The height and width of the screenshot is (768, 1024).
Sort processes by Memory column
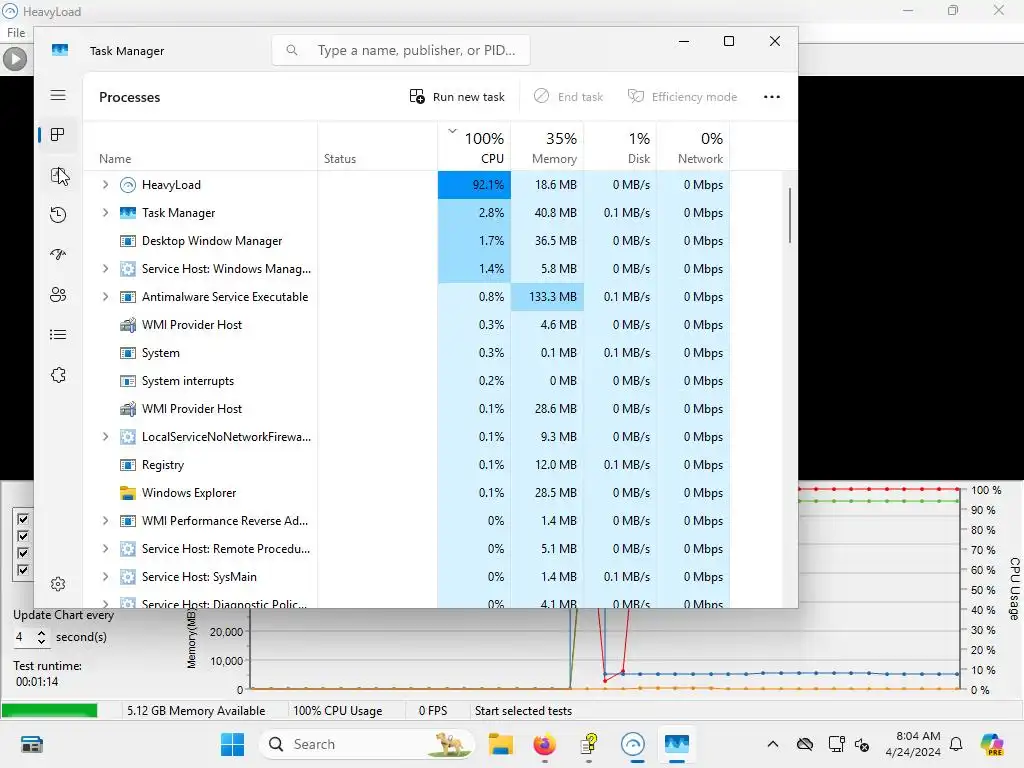tap(547, 146)
